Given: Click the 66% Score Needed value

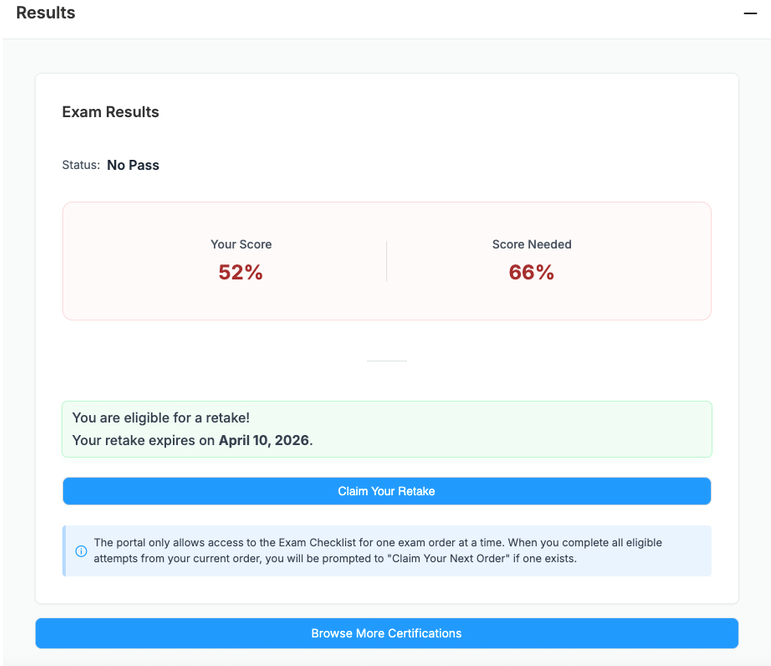Looking at the screenshot, I should point(531,272).
